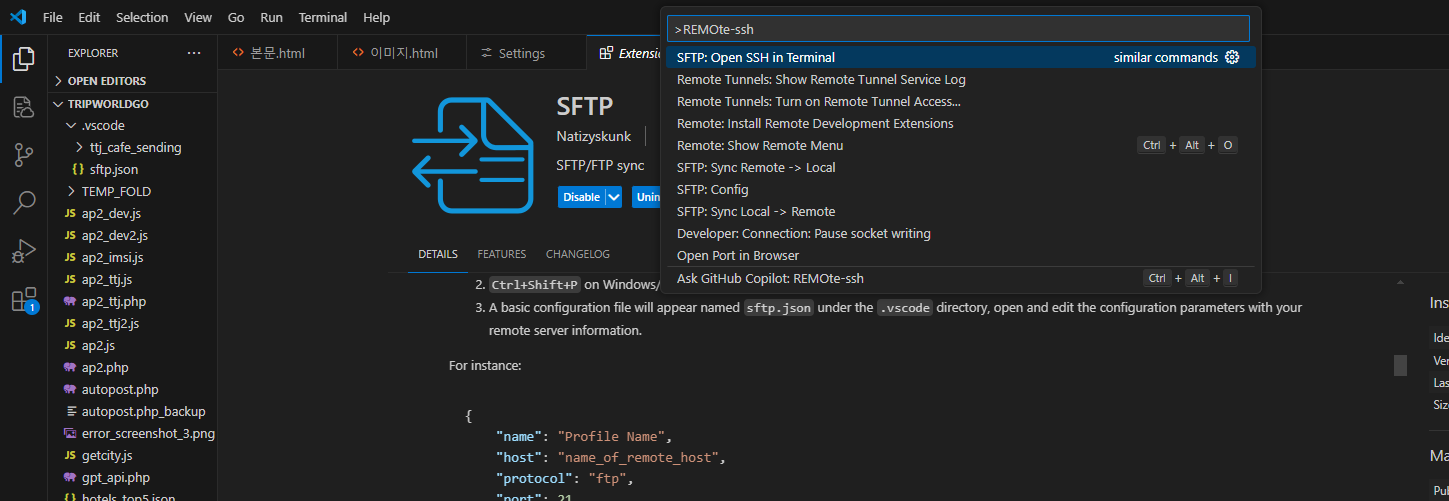Open the Run and Debug view

click(23, 251)
